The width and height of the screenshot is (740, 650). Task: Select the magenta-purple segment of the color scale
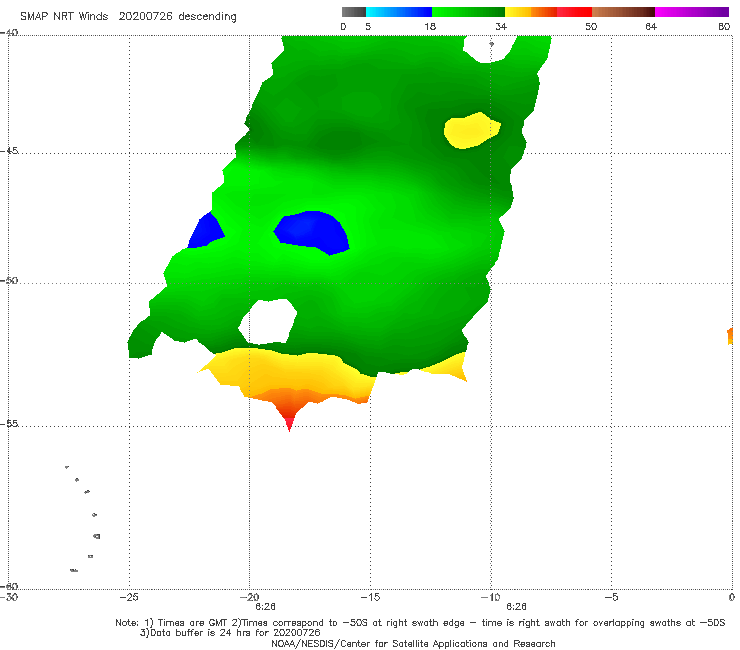coord(692,12)
